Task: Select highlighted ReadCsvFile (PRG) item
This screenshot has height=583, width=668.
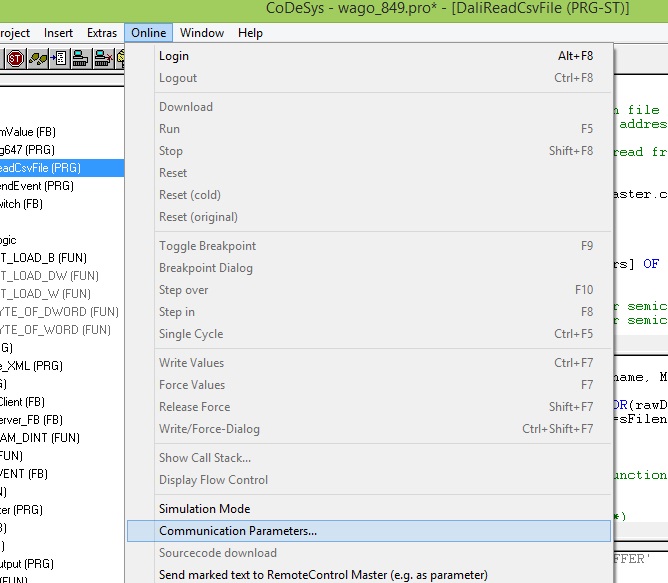Action: (x=62, y=168)
